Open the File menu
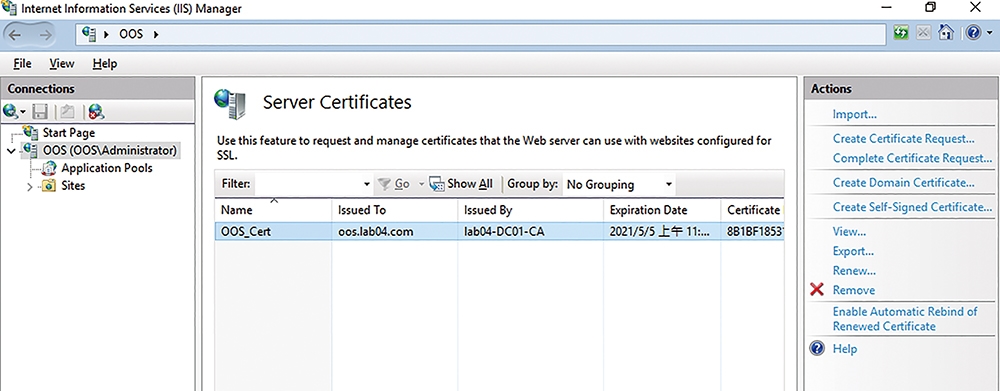 [x=22, y=64]
